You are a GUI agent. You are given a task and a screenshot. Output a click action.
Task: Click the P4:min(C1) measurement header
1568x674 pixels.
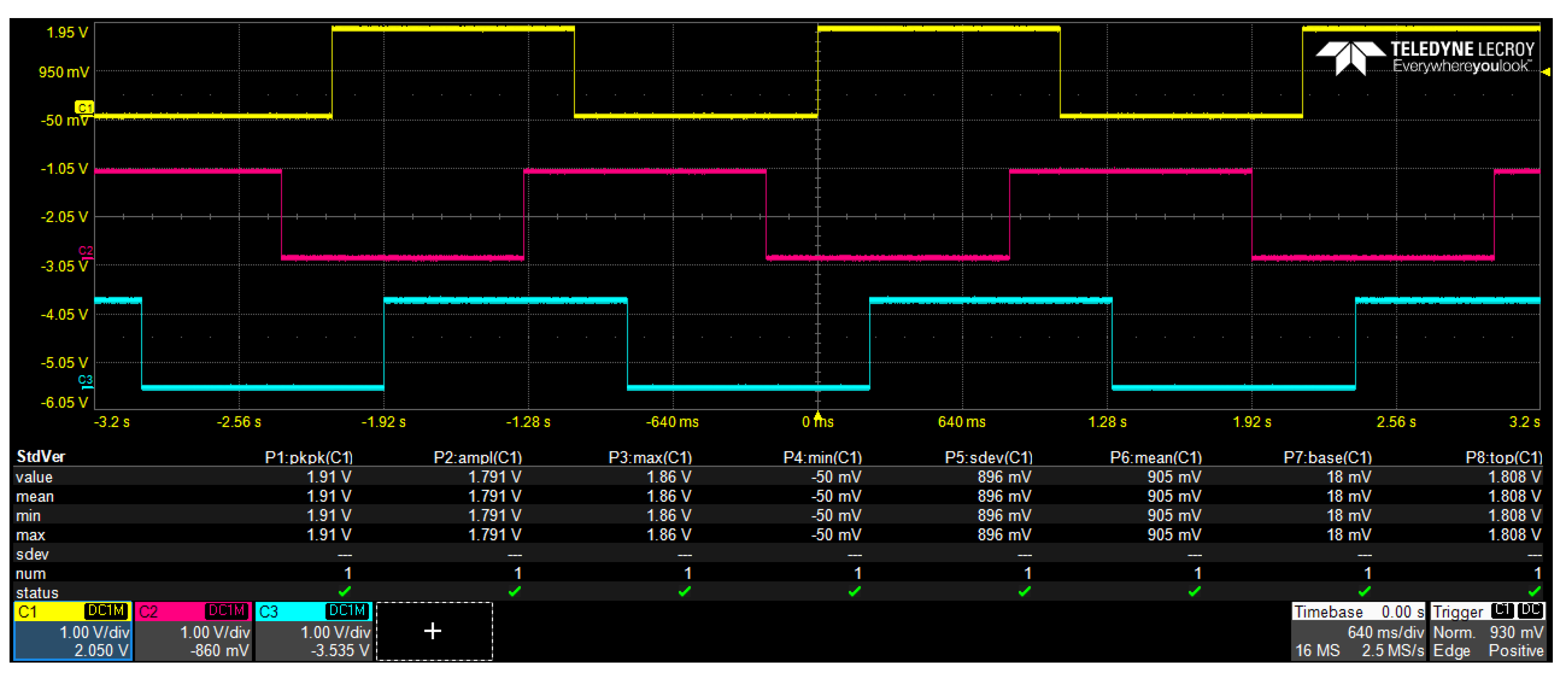822,457
